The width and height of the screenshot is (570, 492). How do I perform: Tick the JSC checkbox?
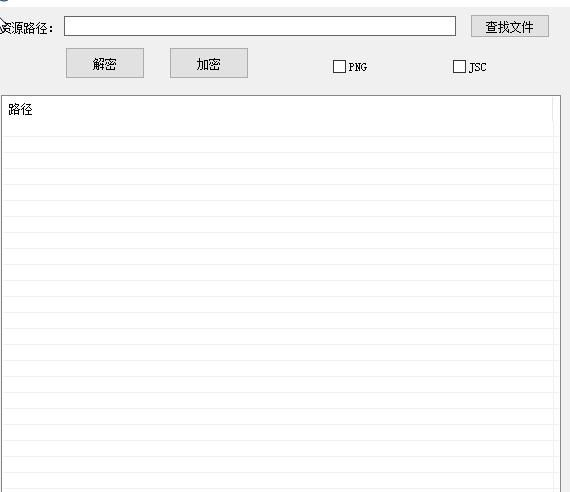click(459, 67)
